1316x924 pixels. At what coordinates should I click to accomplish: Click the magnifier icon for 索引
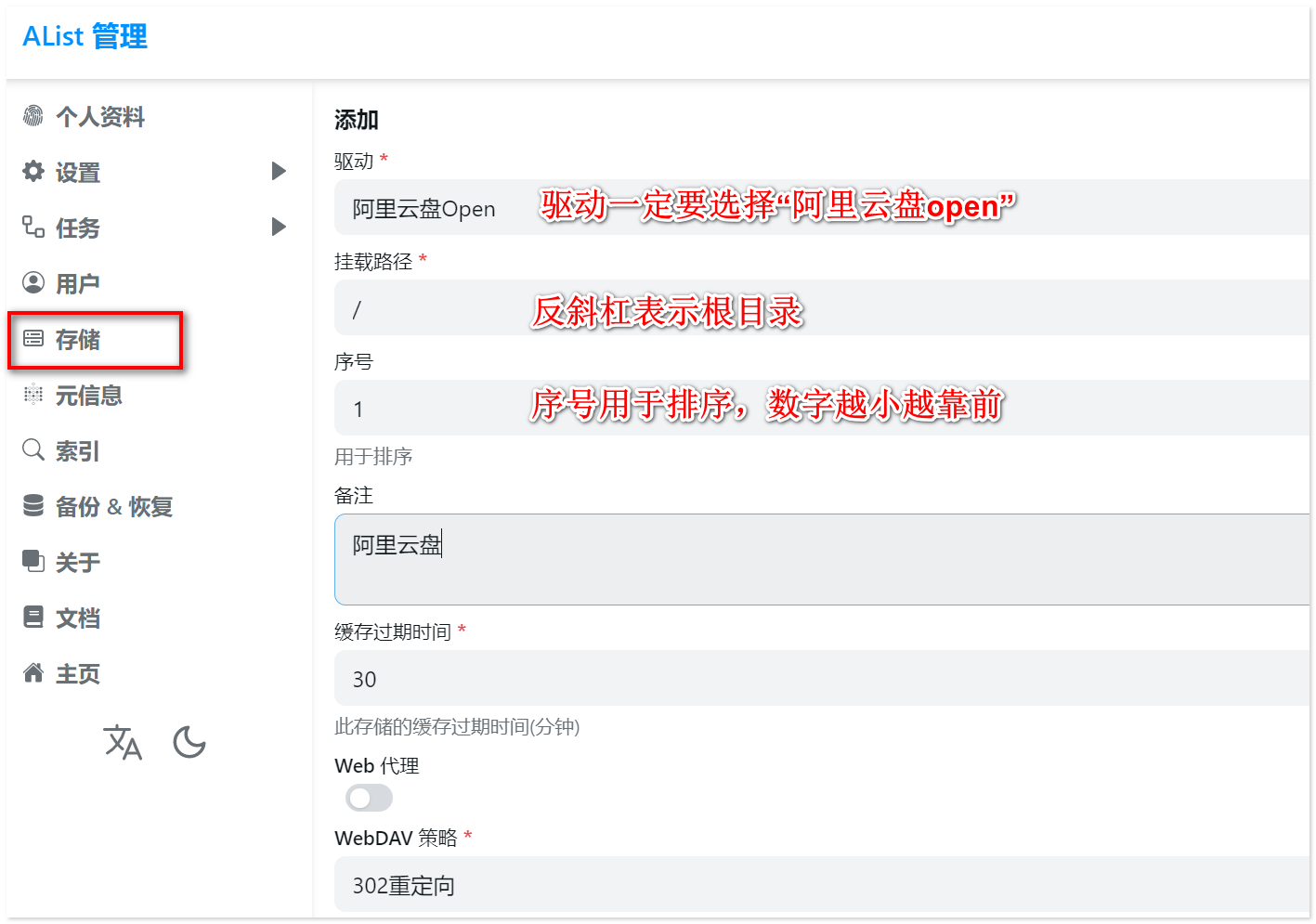point(33,450)
